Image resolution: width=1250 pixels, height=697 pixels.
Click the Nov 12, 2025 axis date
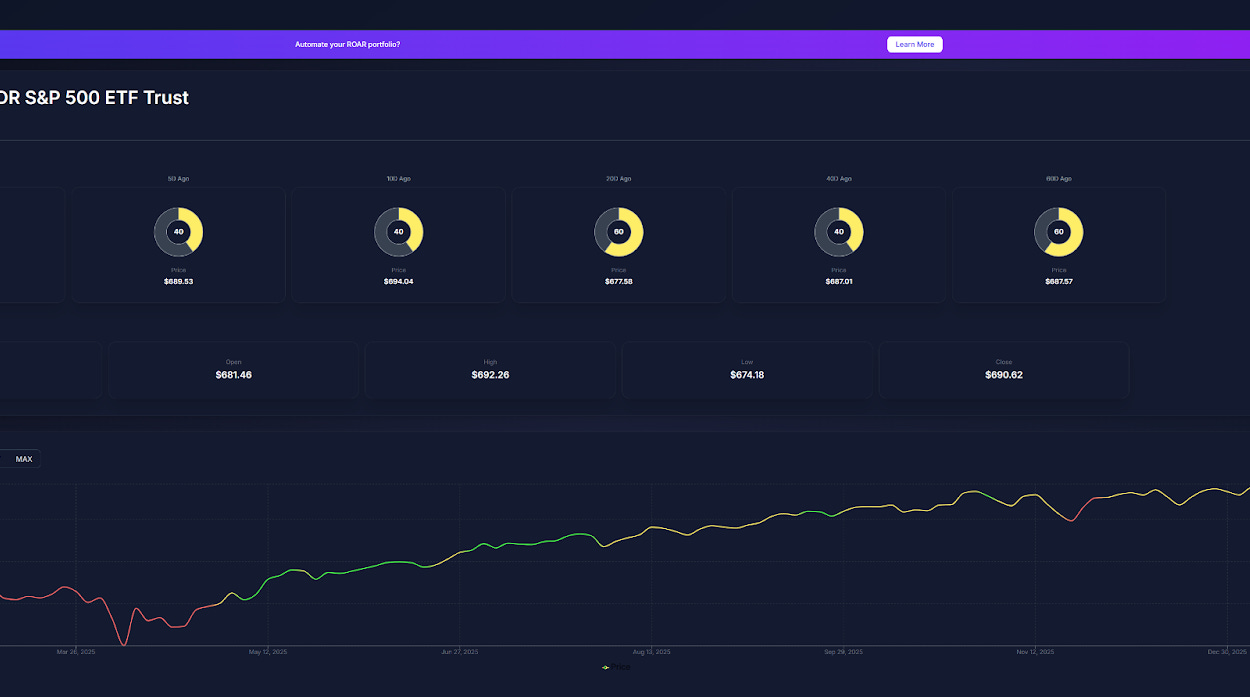1035,652
